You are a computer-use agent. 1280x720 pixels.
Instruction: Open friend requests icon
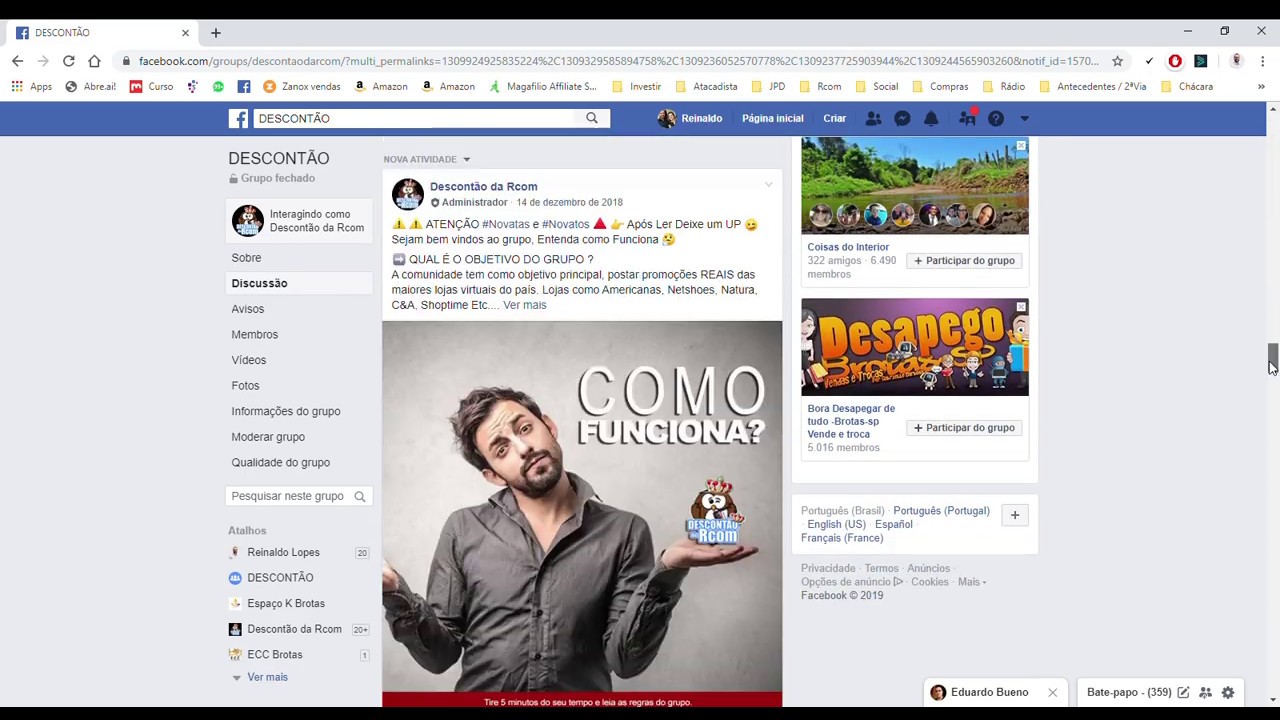click(873, 118)
